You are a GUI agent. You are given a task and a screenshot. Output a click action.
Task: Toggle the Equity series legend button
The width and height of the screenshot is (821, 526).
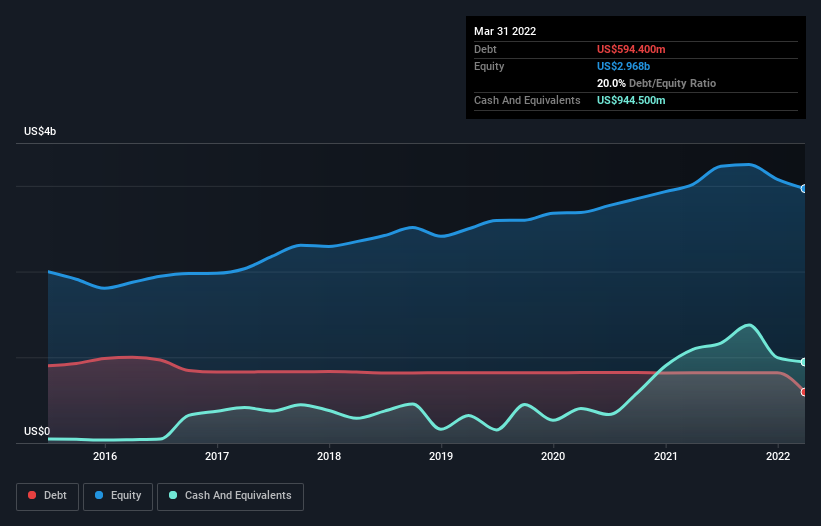click(118, 496)
